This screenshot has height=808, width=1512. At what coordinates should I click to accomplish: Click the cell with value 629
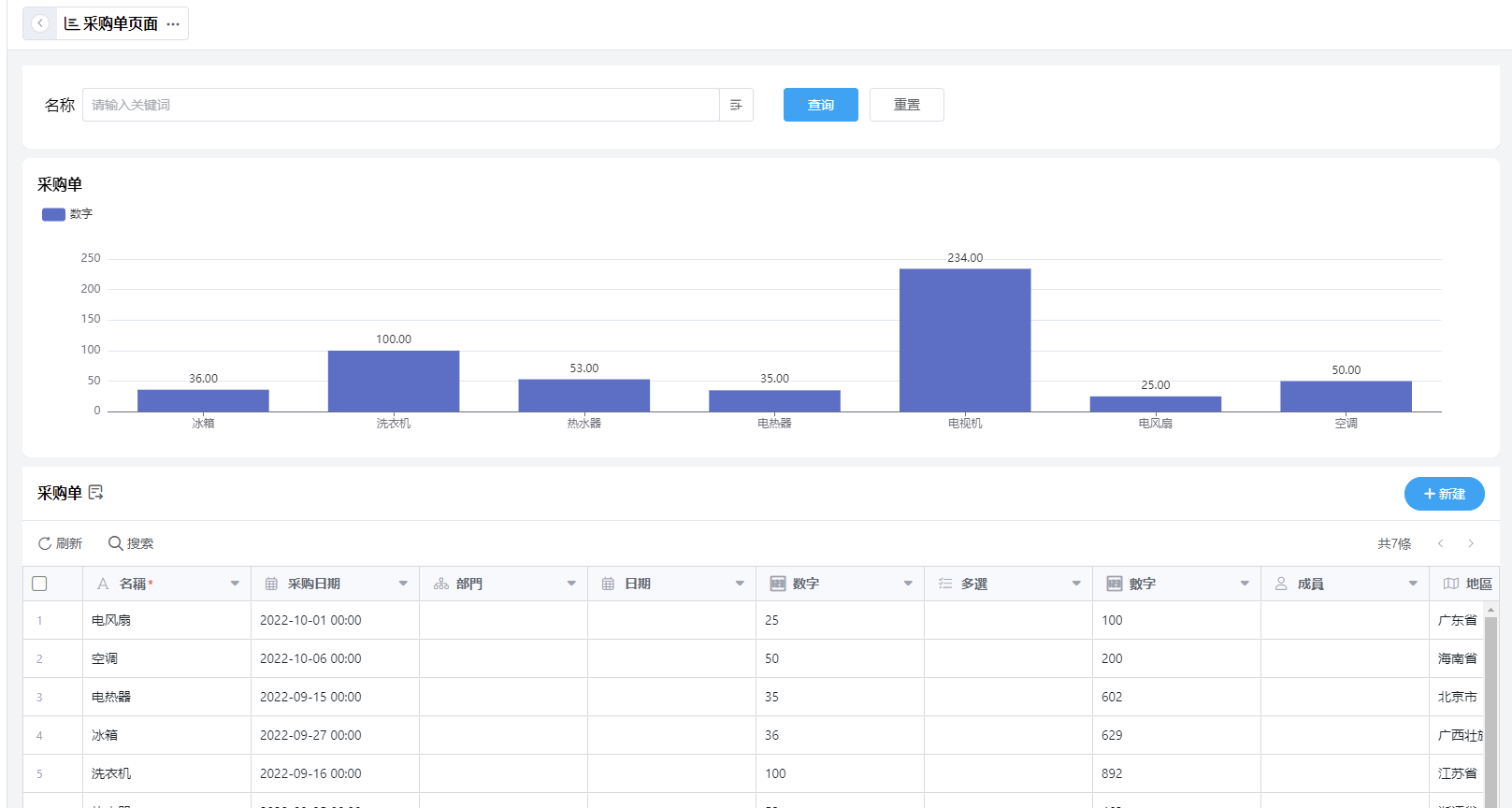click(x=1176, y=735)
